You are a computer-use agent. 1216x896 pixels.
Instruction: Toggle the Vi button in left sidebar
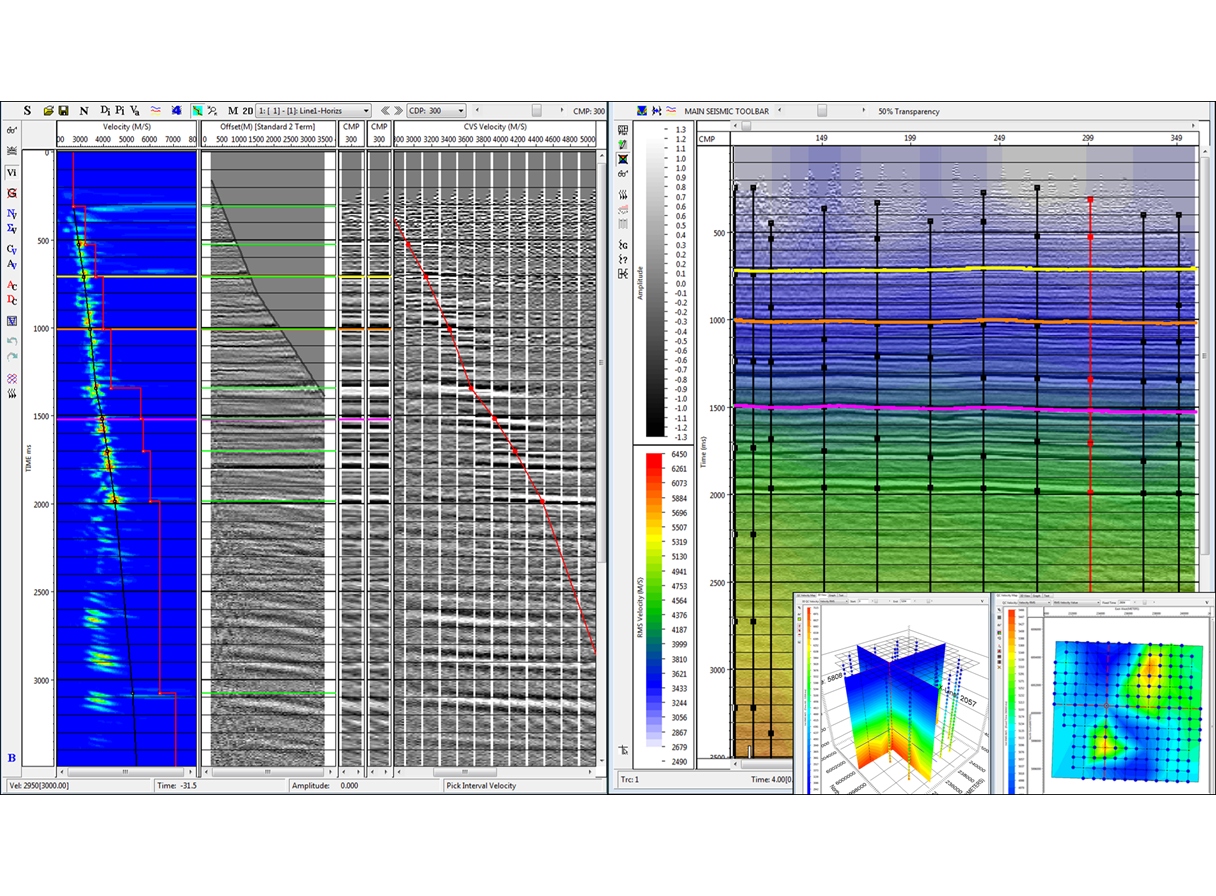point(11,172)
